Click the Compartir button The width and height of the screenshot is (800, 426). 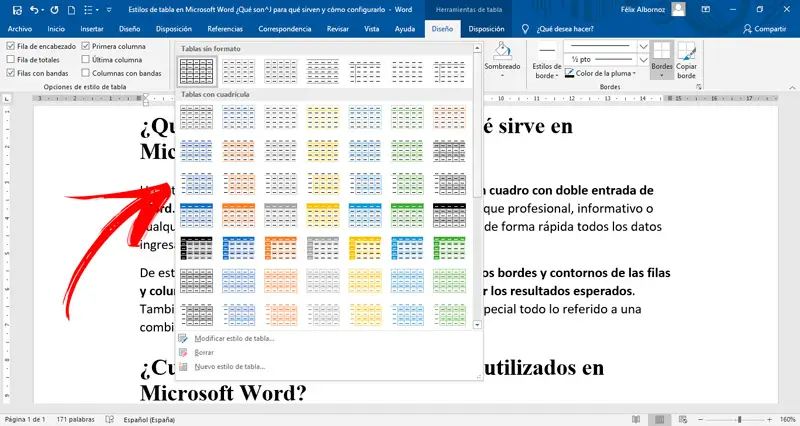(764, 29)
